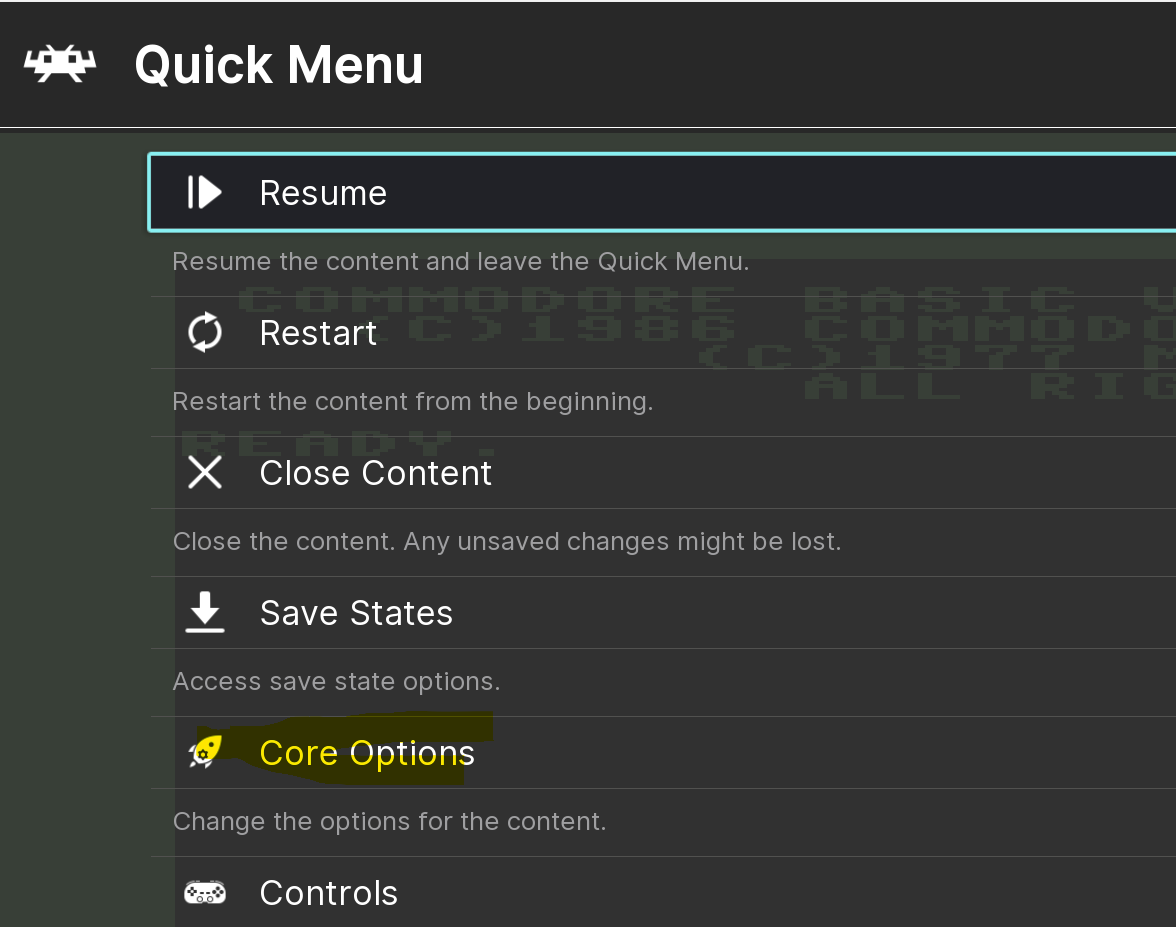
Task: Click the Controls gamepad icon
Action: click(205, 892)
